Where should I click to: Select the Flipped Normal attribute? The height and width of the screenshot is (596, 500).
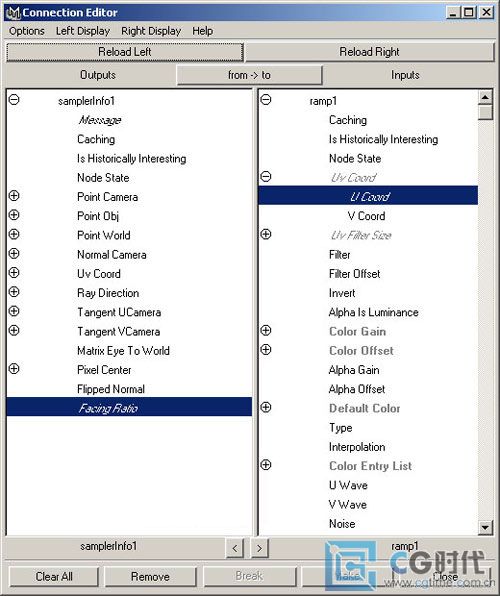click(x=111, y=389)
